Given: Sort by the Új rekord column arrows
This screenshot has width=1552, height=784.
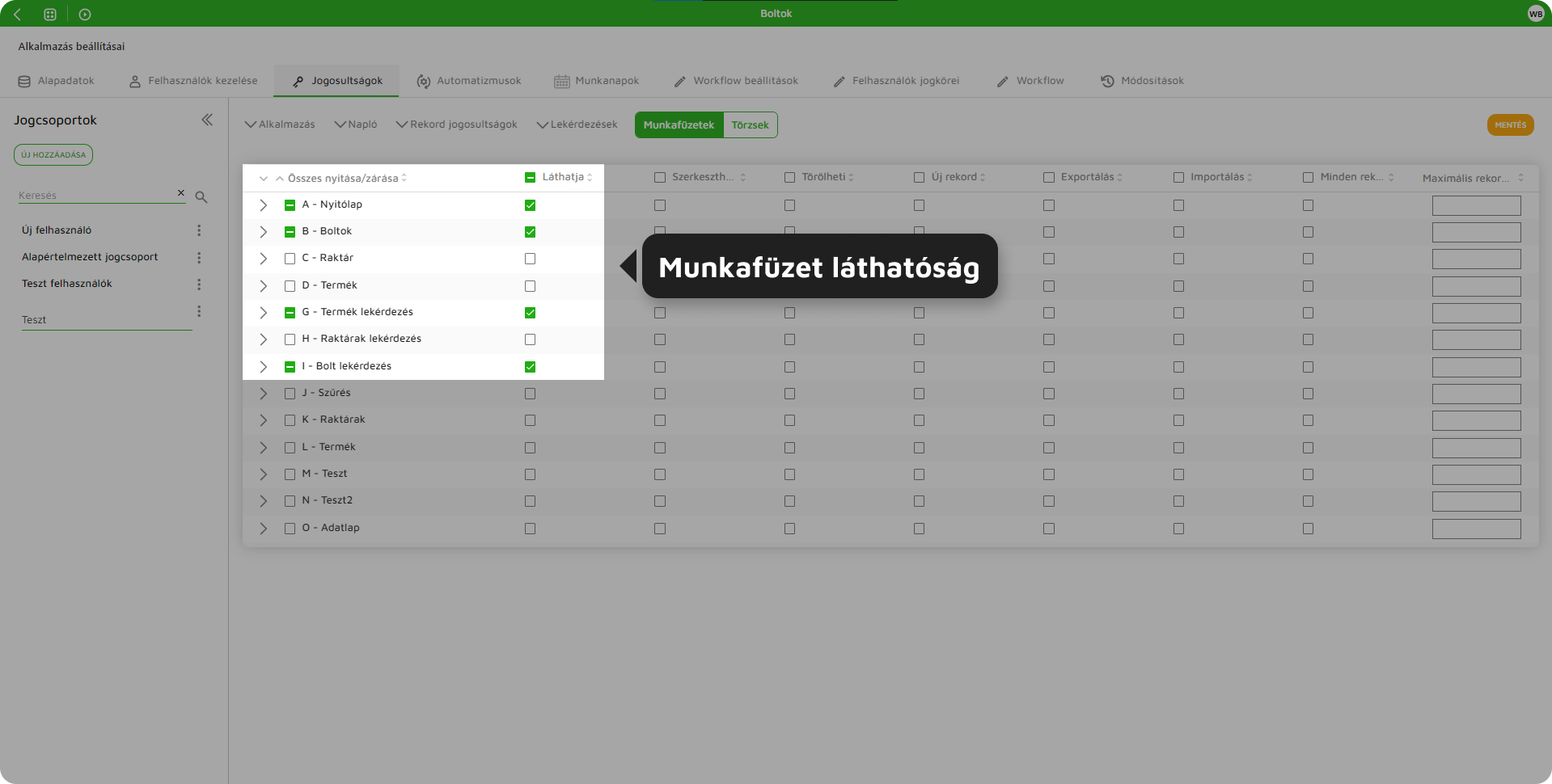Looking at the screenshot, I should point(983,177).
